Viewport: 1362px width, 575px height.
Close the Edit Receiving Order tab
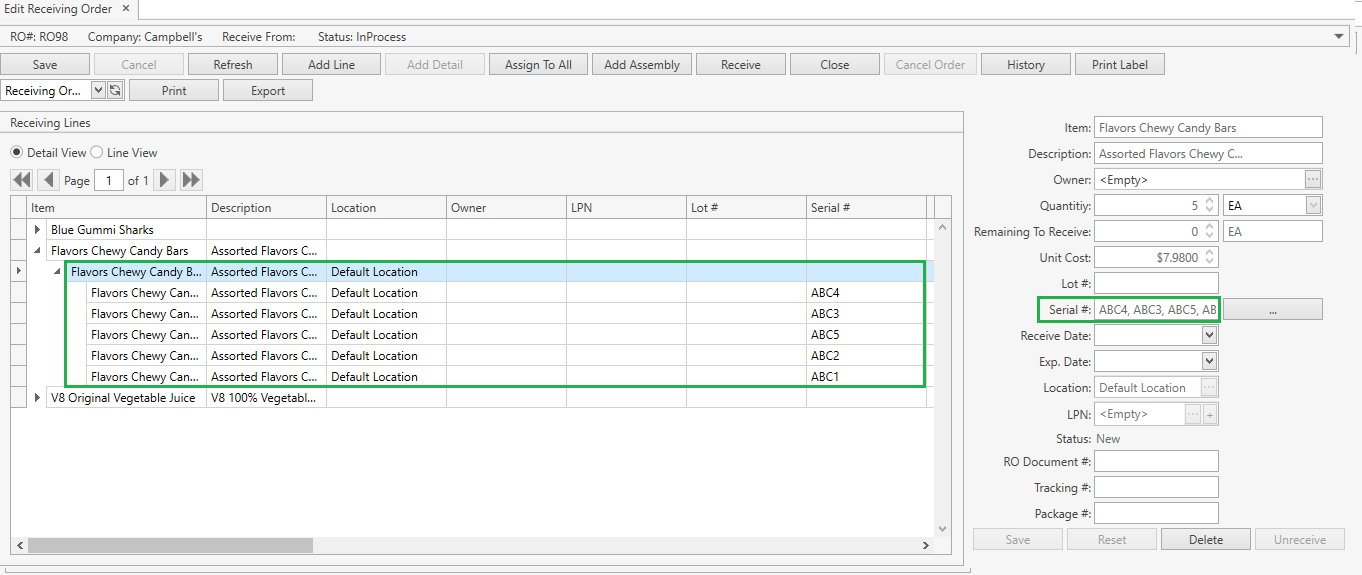pyautogui.click(x=125, y=9)
